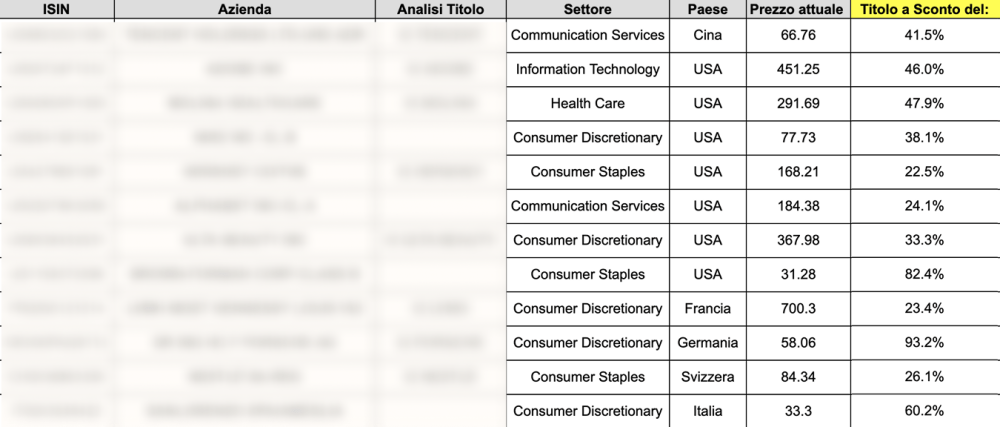Select the Azienda column header
This screenshot has width=1000, height=427.
click(245, 10)
